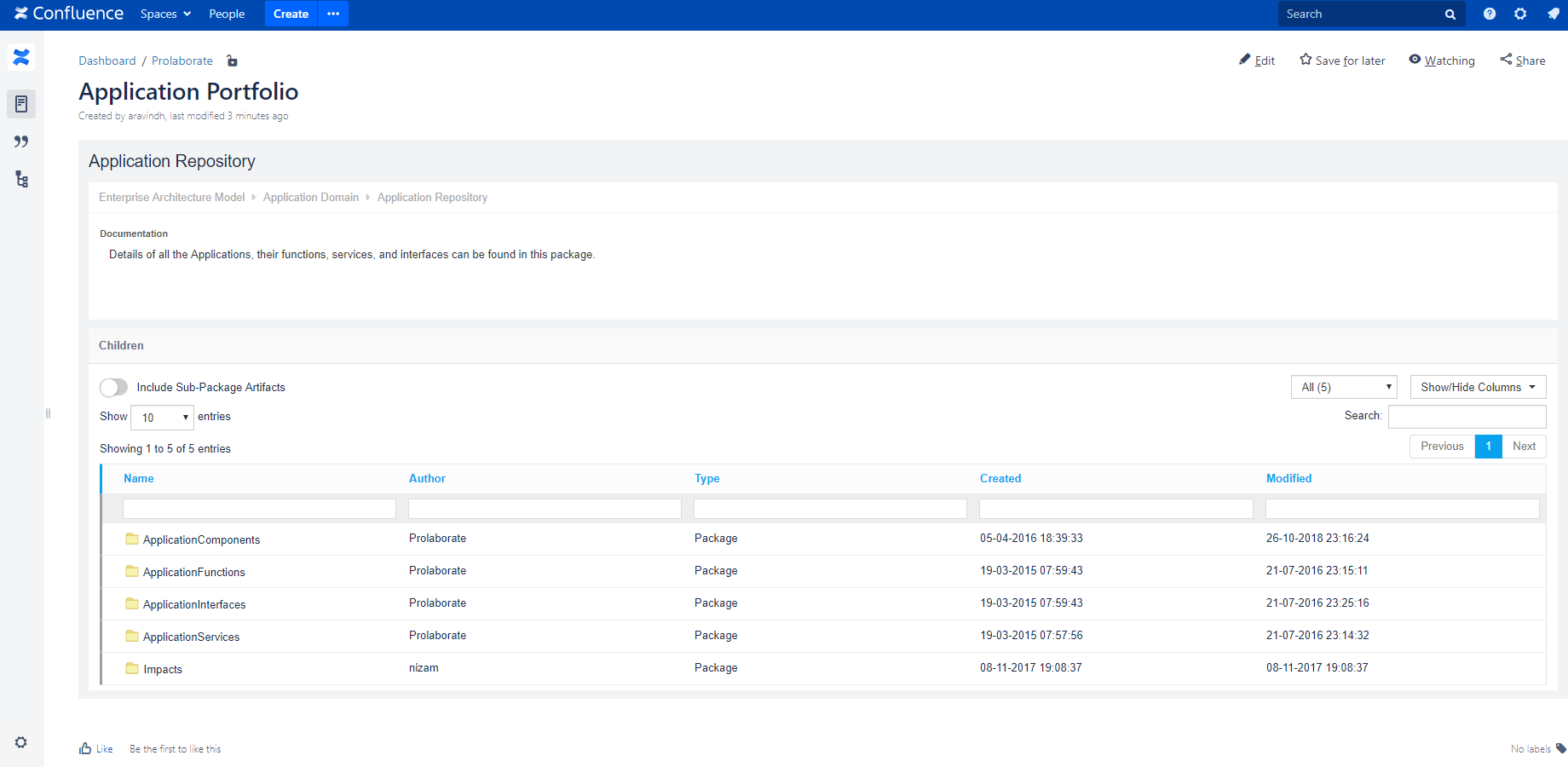1568x767 pixels.
Task: Sort table by Author column
Action: pos(427,478)
